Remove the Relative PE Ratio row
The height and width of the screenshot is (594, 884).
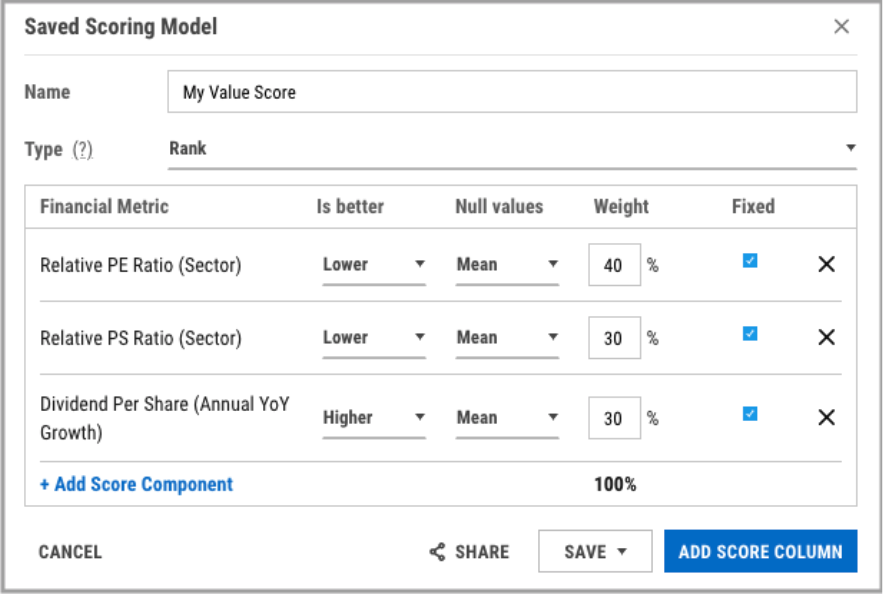click(826, 264)
